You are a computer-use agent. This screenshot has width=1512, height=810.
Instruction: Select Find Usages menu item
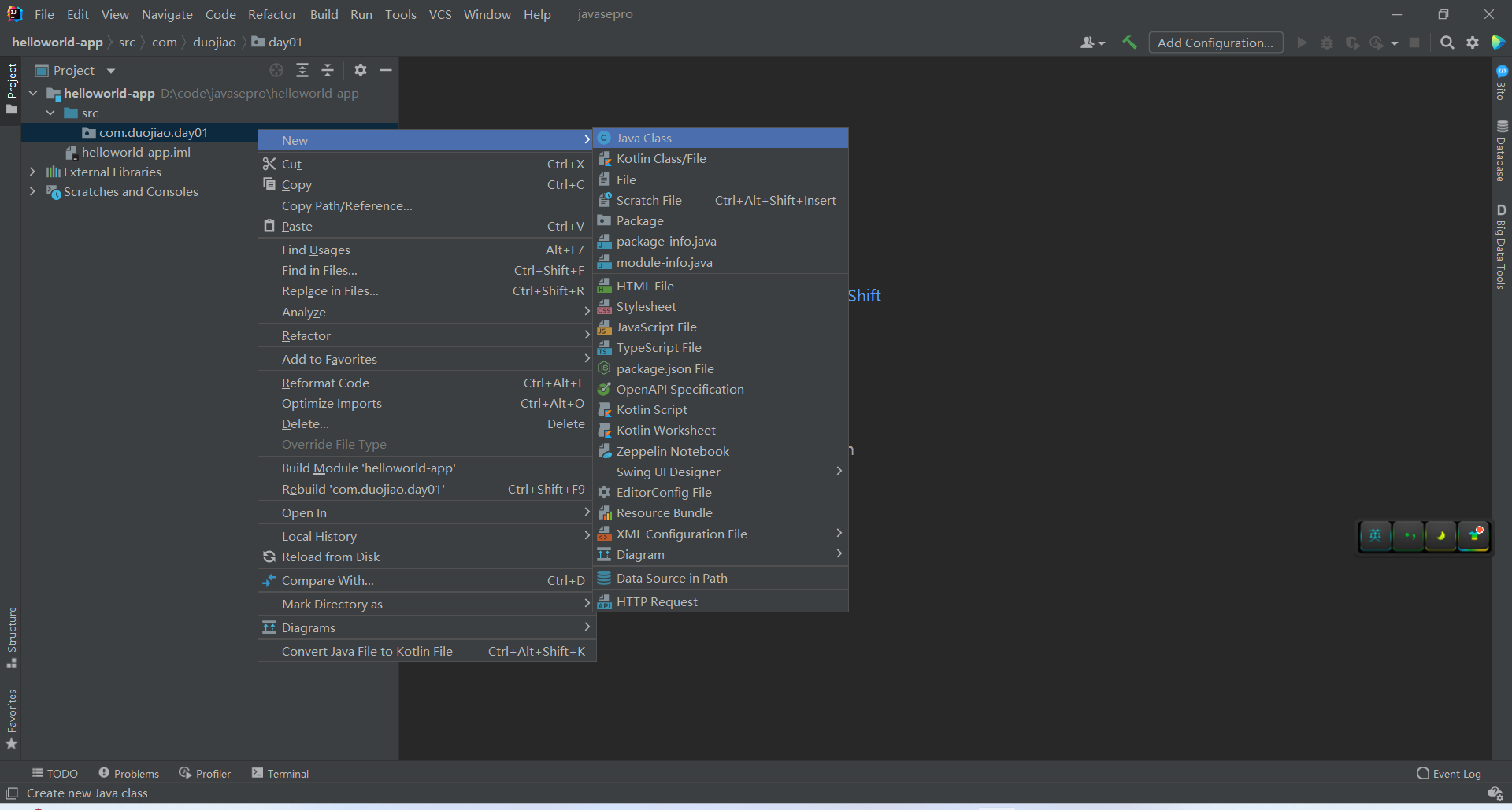[x=427, y=250]
